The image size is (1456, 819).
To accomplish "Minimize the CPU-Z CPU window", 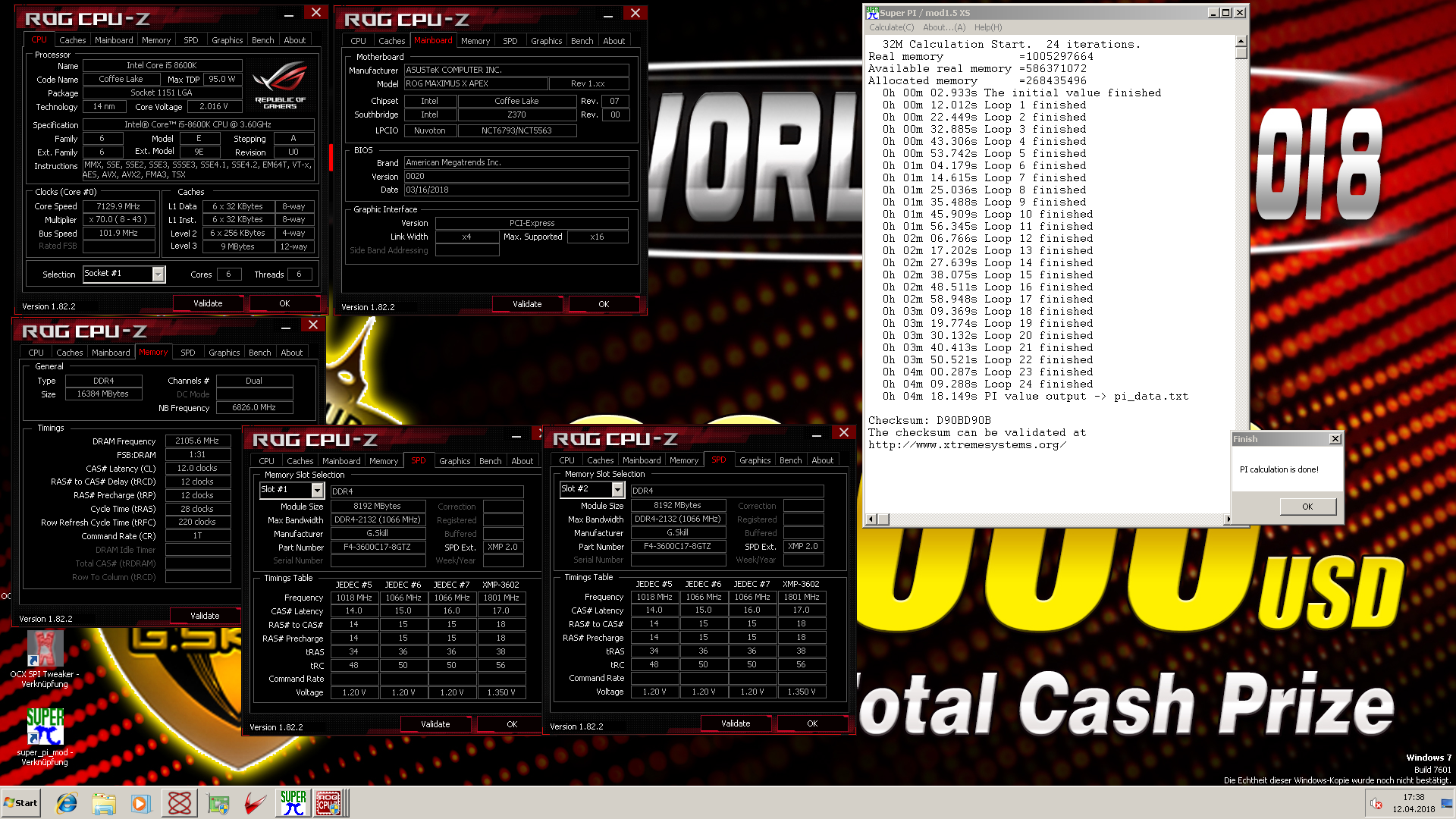I will click(x=289, y=14).
